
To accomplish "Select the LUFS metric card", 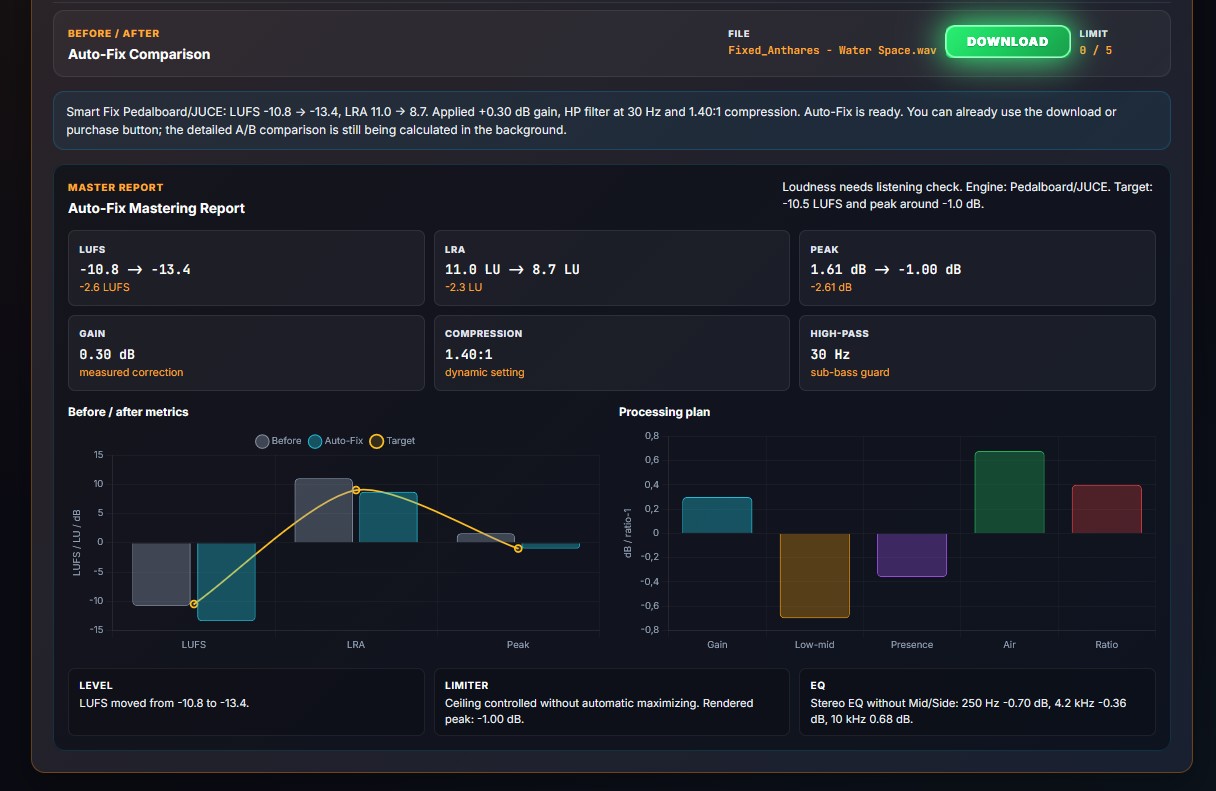I will pos(246,268).
